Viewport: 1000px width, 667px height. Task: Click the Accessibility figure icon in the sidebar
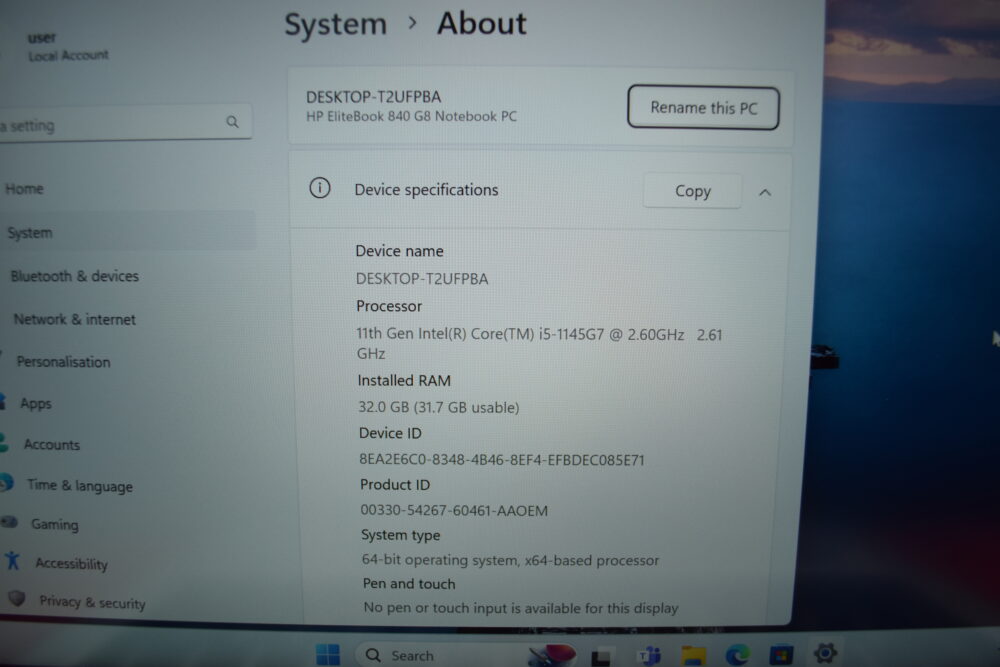(x=12, y=561)
